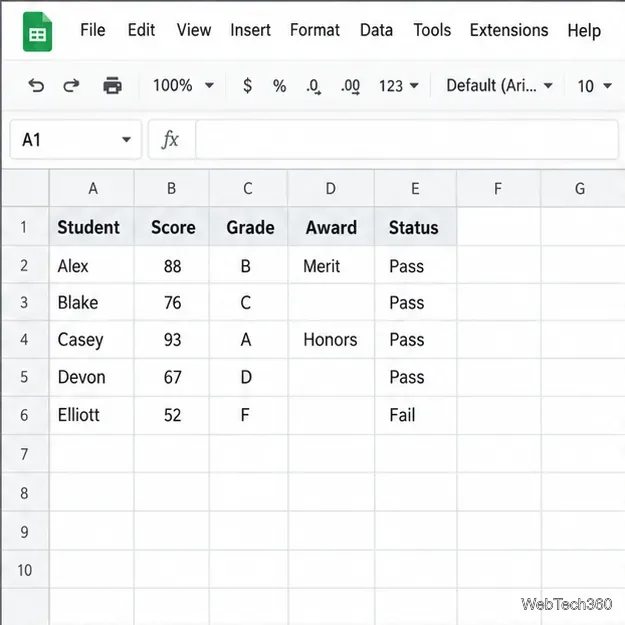Click the cell containing Alex

pyautogui.click(x=92, y=265)
